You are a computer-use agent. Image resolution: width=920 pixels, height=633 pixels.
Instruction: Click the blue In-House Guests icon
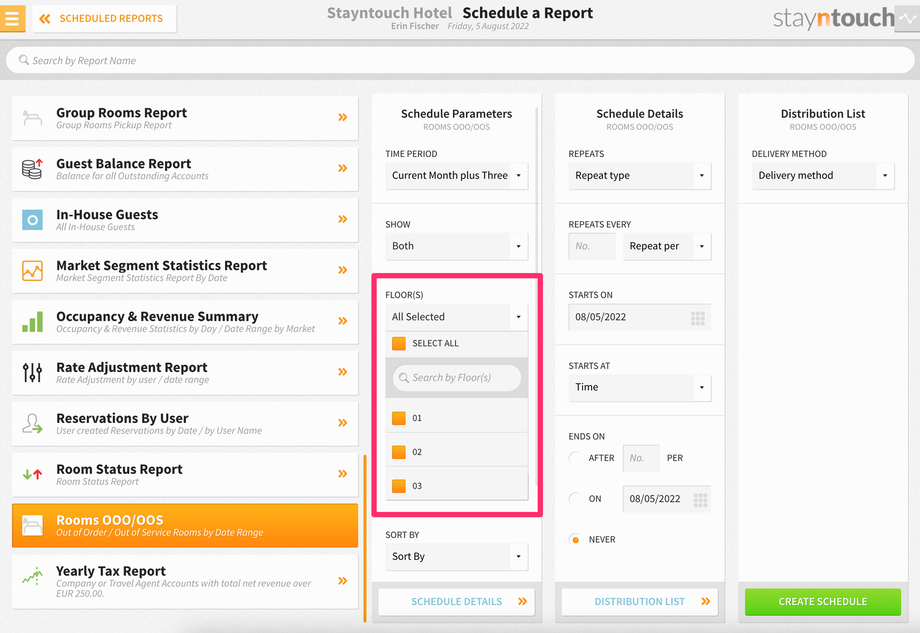tap(32, 220)
